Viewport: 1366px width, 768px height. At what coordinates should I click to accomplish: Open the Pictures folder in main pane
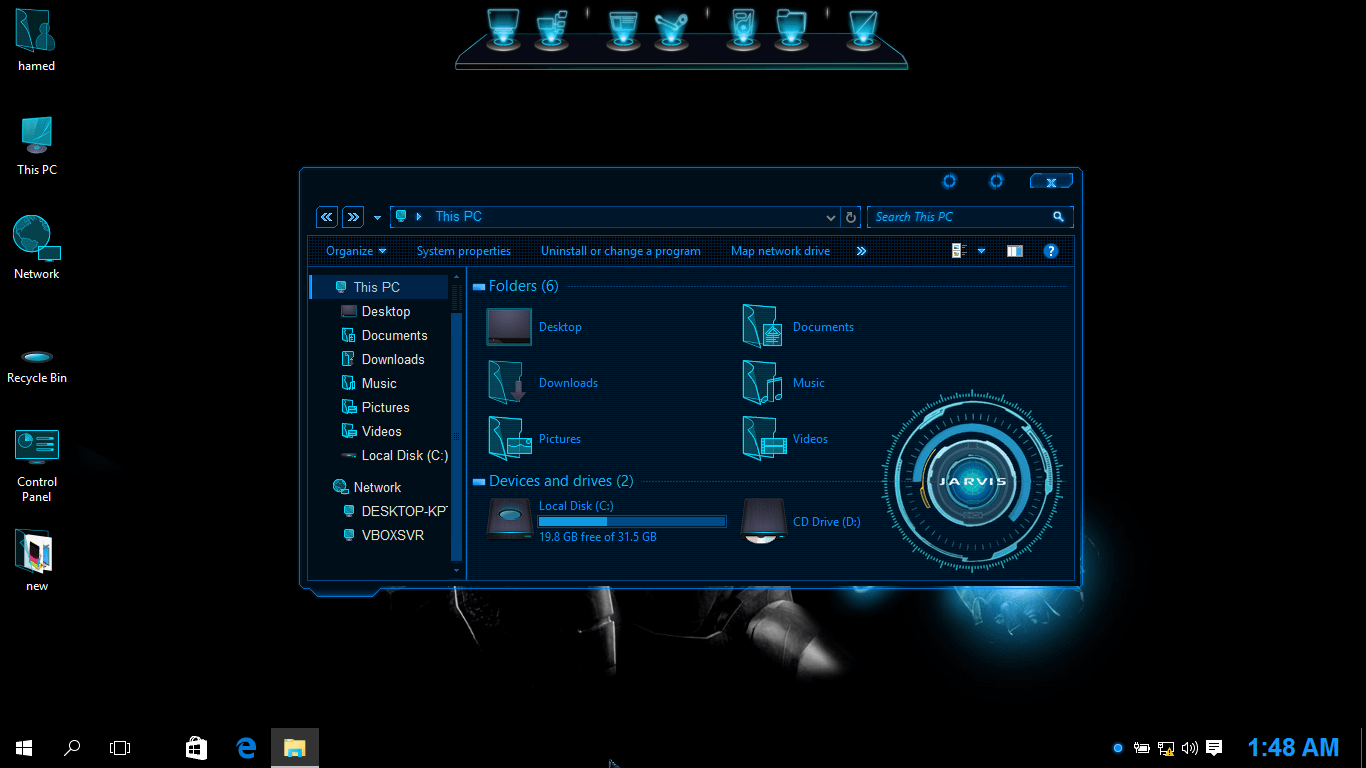[x=534, y=439]
